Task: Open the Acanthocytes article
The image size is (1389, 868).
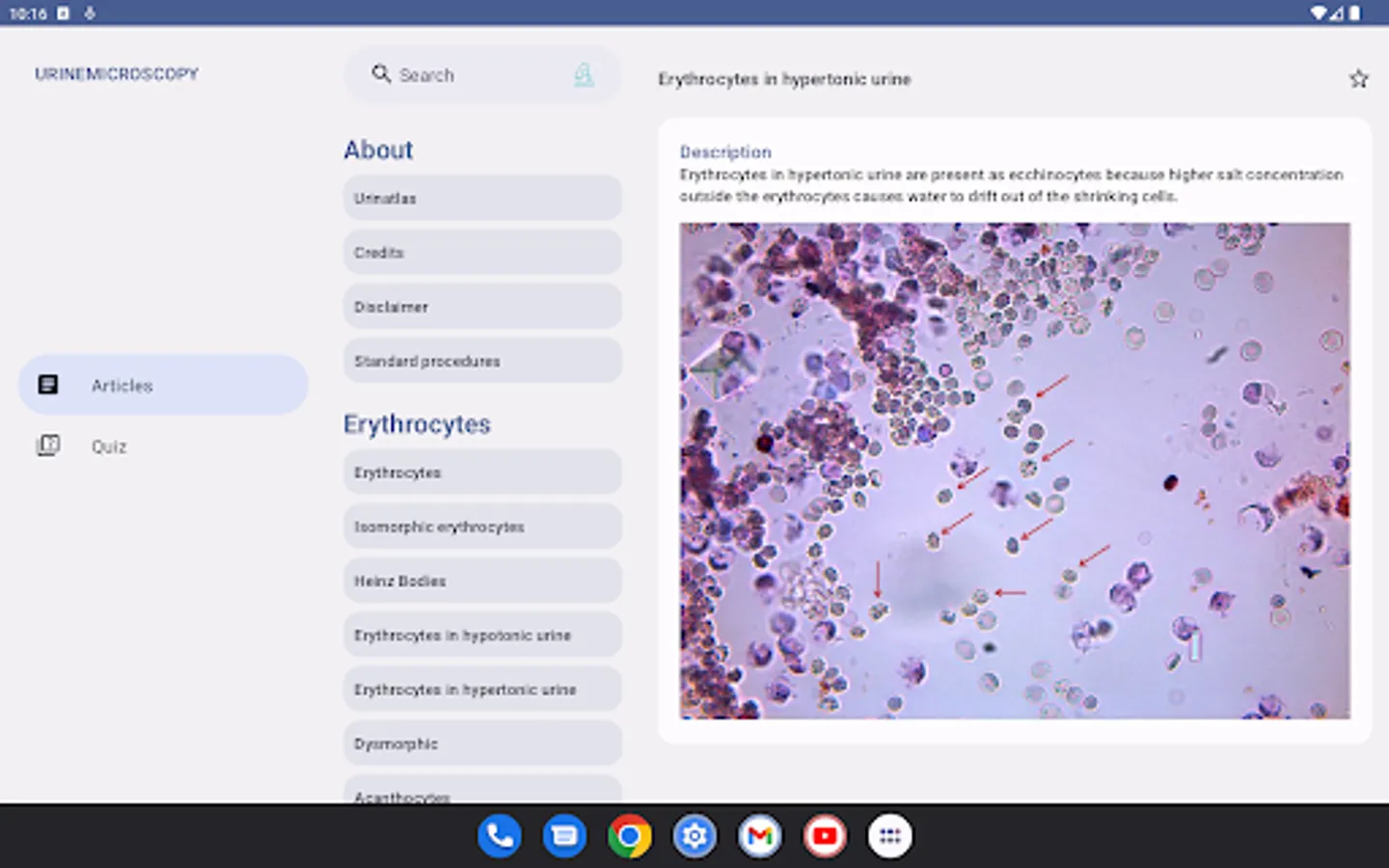Action: 482,790
